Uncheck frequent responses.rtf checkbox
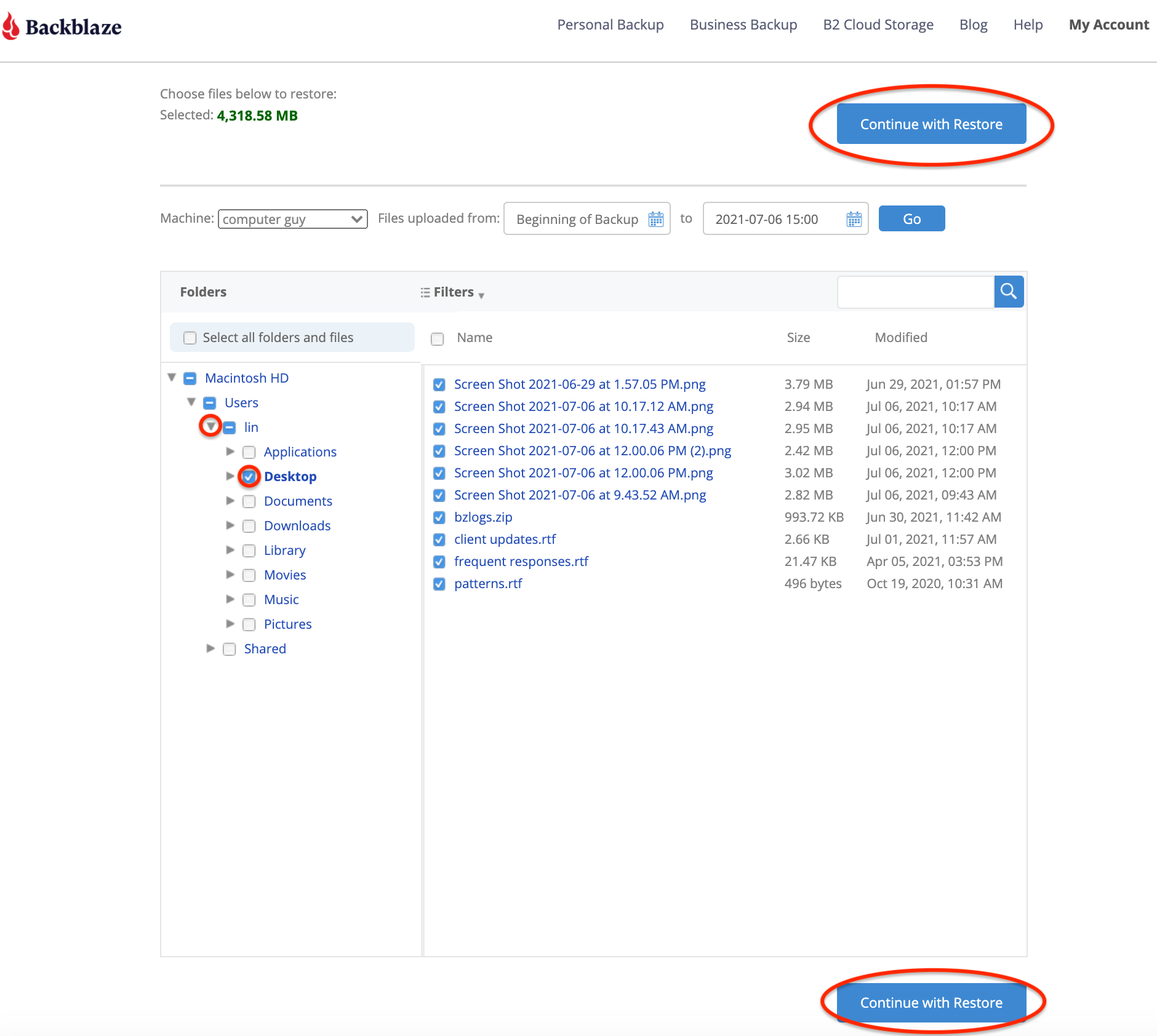The image size is (1157, 1036). pos(439,562)
